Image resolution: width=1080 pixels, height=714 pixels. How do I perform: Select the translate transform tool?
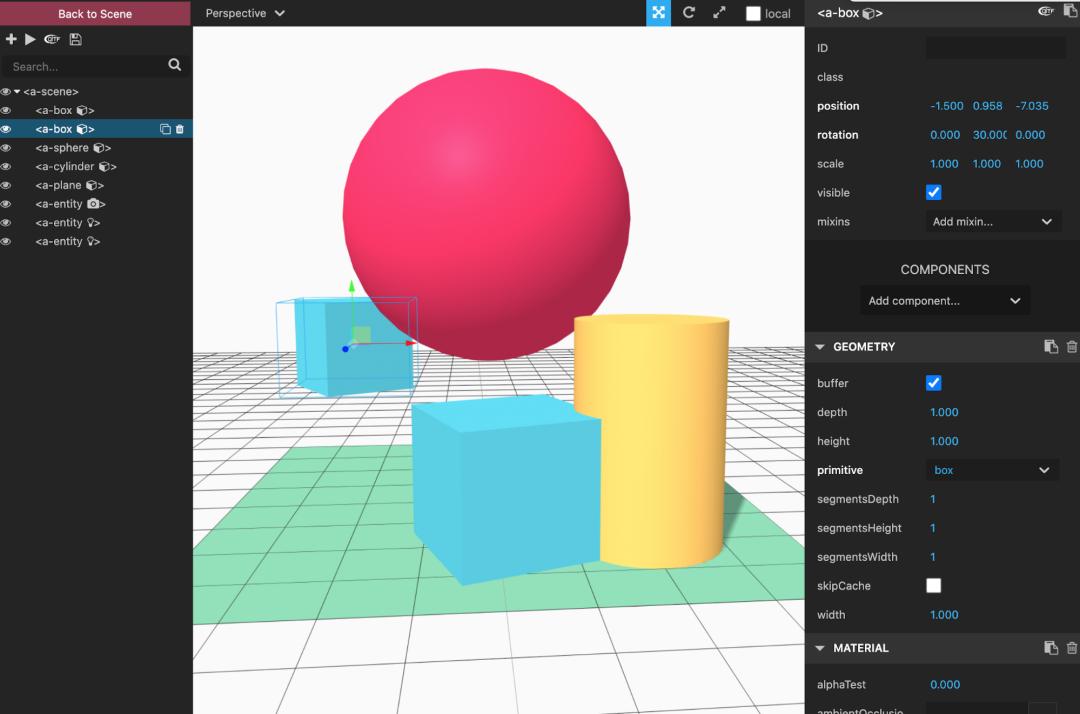coord(658,13)
